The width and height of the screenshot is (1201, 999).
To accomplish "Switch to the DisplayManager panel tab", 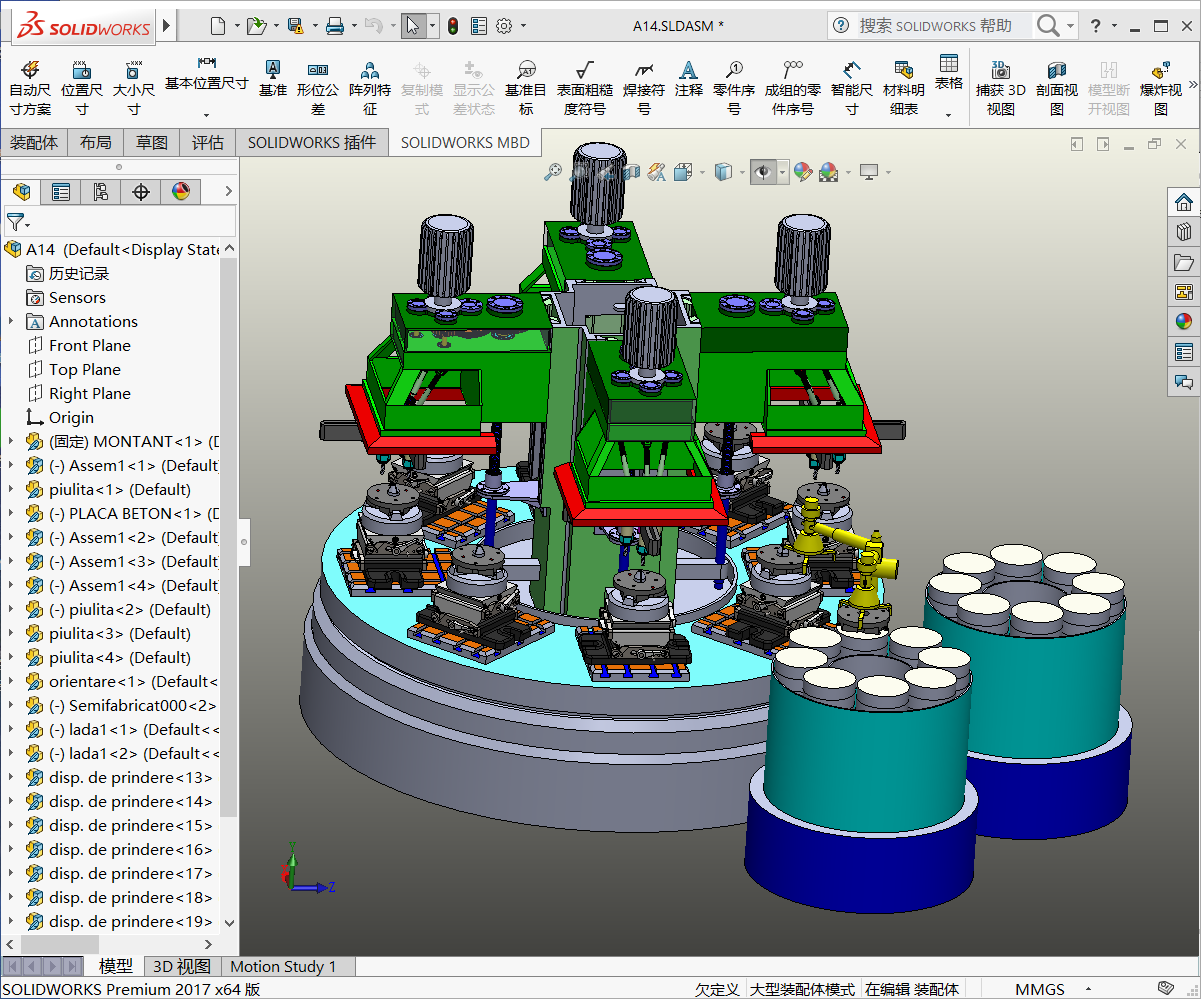I will [181, 191].
